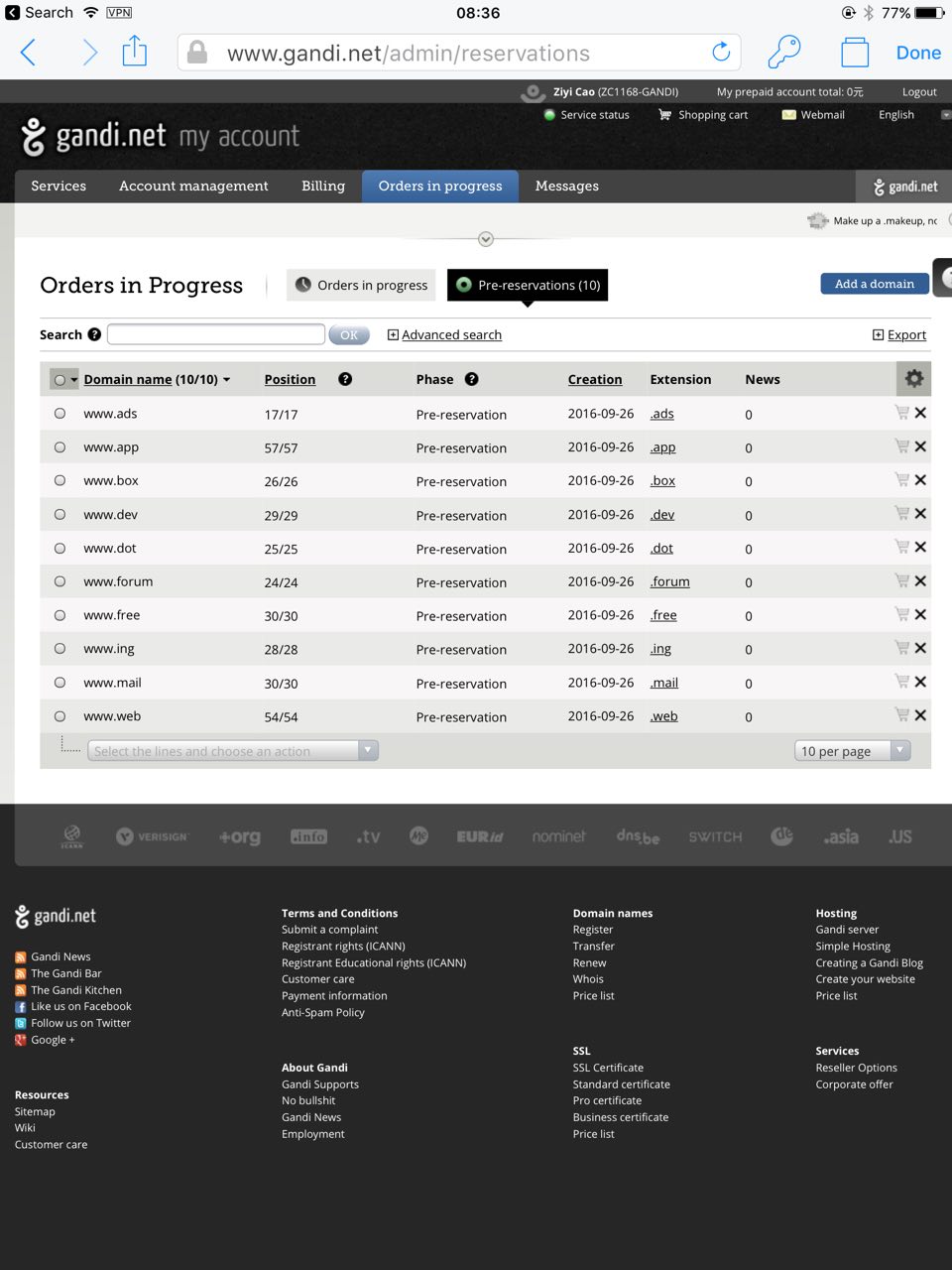Image resolution: width=952 pixels, height=1270 pixels.
Task: Open the English language dropdown
Action: click(x=912, y=115)
